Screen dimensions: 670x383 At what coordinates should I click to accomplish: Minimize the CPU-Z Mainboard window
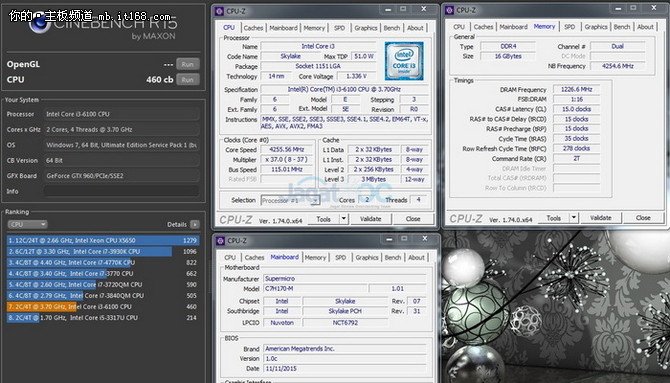click(389, 239)
